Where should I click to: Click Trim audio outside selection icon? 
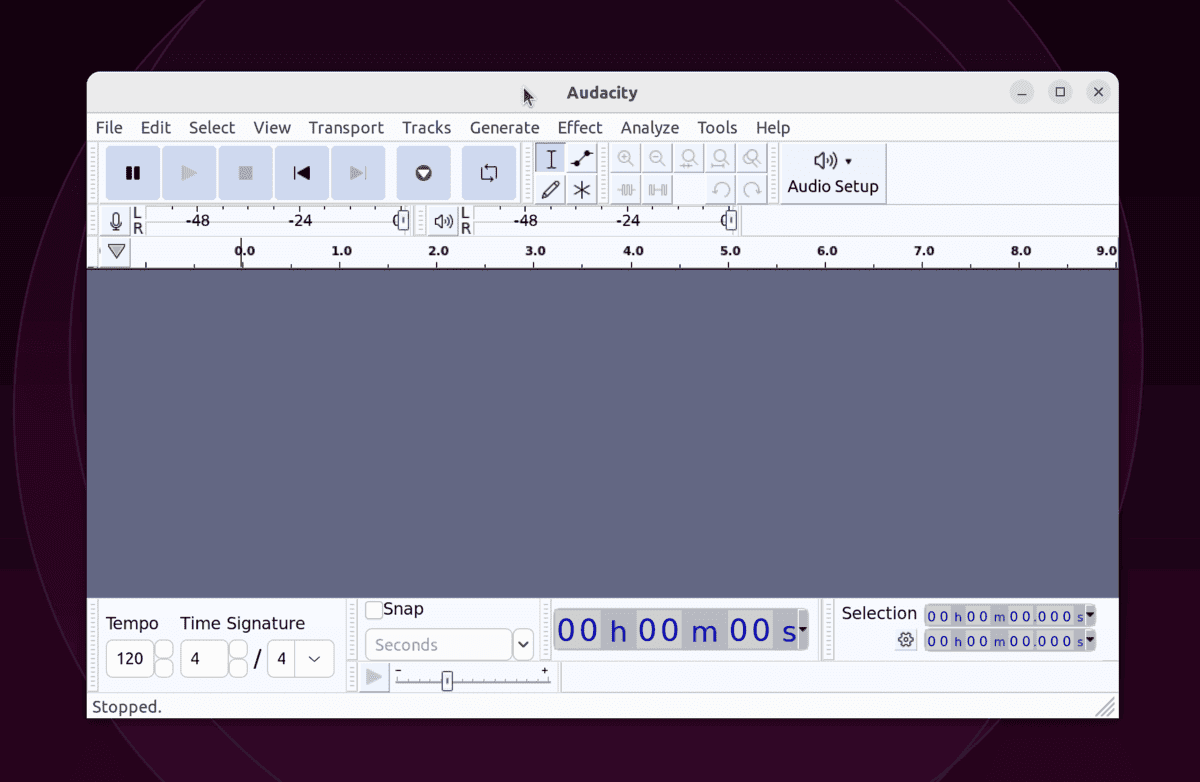(626, 189)
